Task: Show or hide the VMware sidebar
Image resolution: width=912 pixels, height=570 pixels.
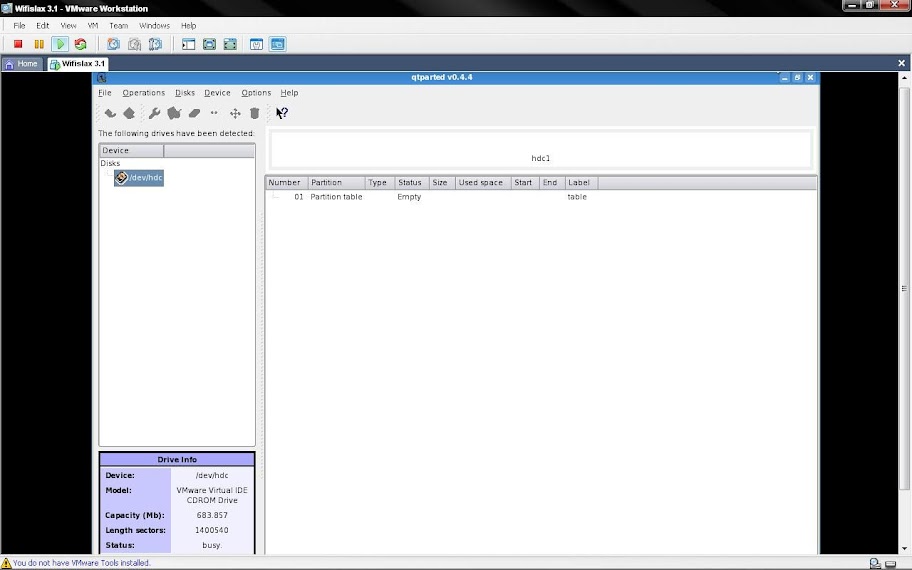Action: tap(188, 44)
